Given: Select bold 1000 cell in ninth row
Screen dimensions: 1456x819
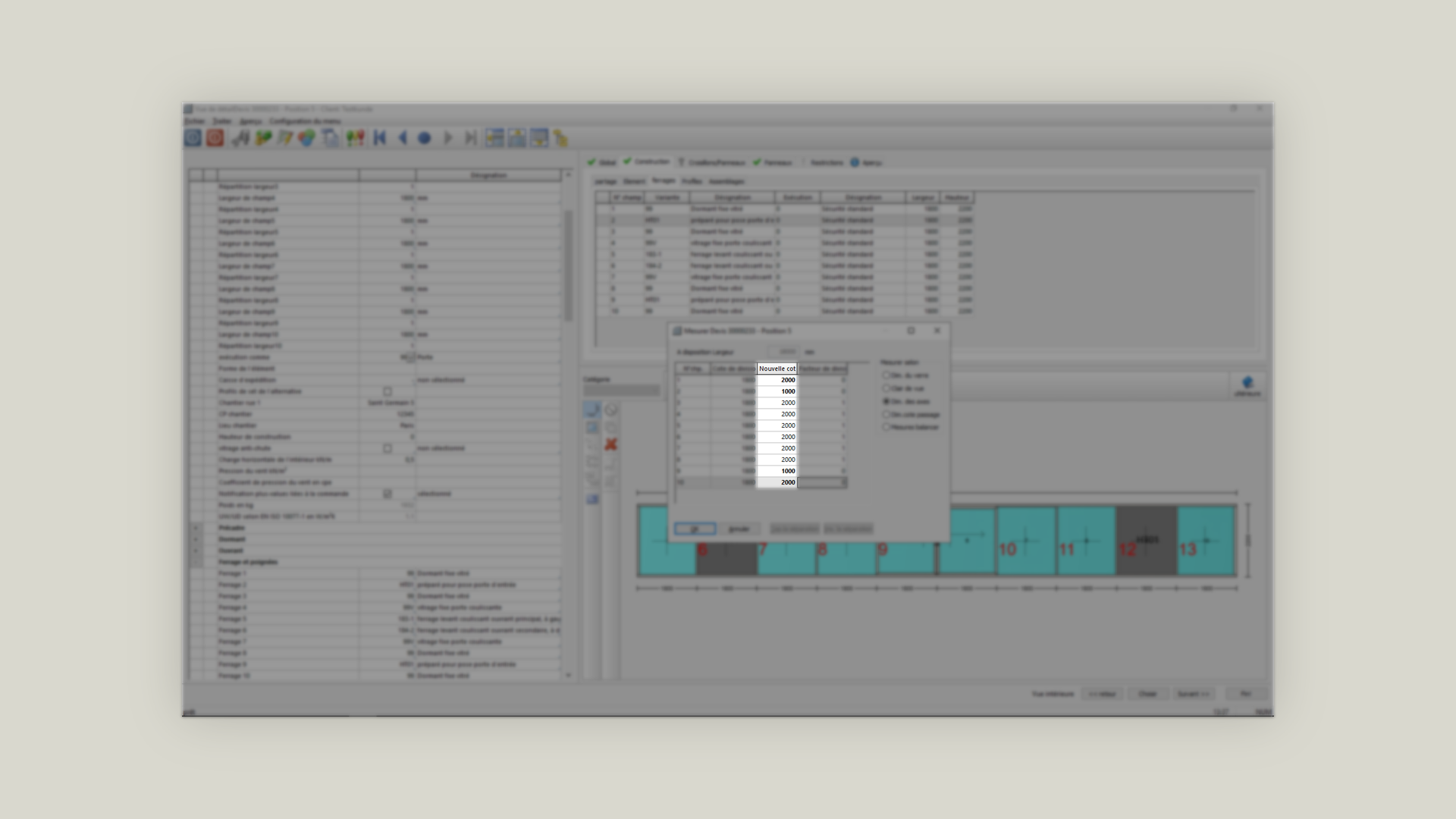Looking at the screenshot, I should pos(777,471).
